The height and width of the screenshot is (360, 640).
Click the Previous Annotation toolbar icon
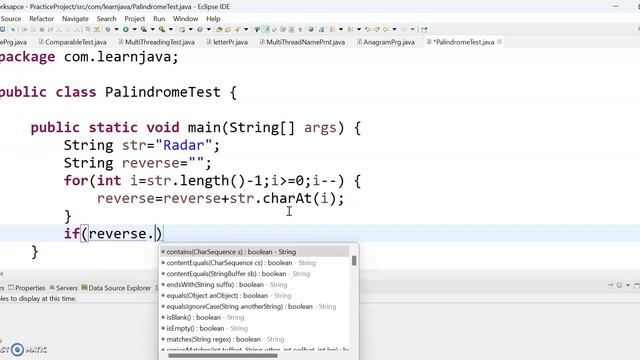(x=350, y=29)
